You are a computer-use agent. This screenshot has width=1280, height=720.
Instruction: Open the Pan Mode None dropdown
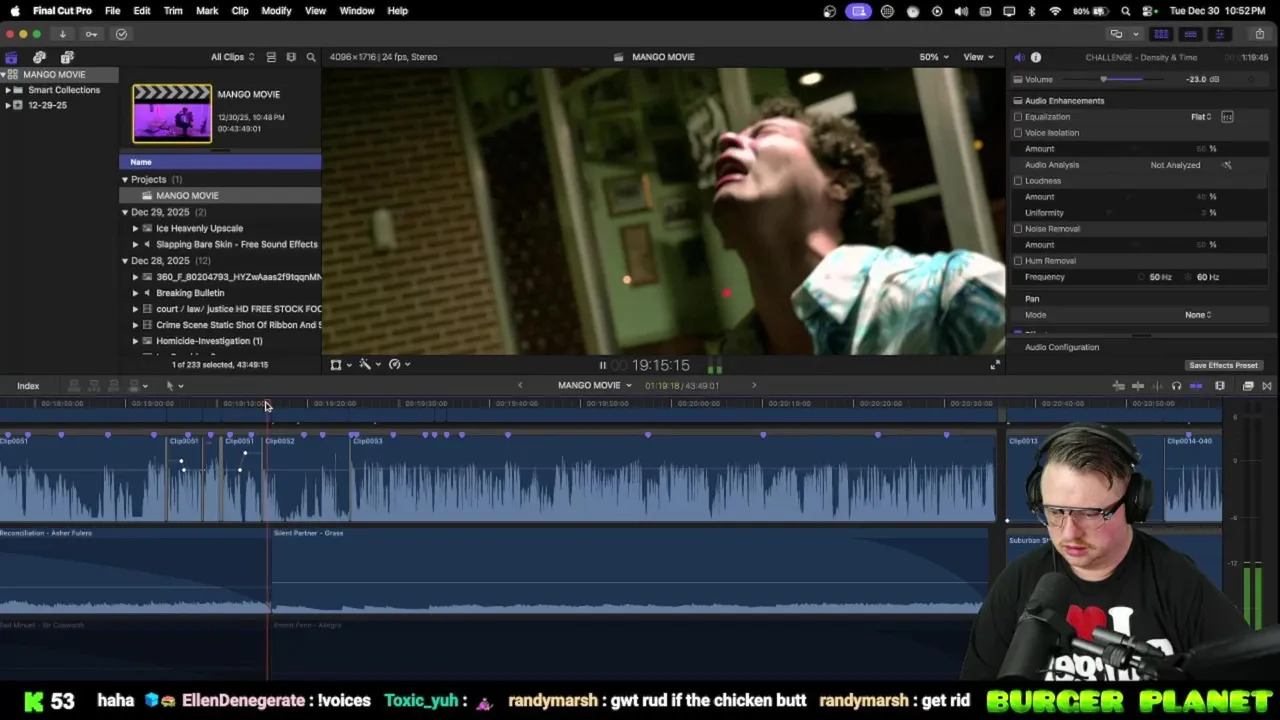(1198, 315)
